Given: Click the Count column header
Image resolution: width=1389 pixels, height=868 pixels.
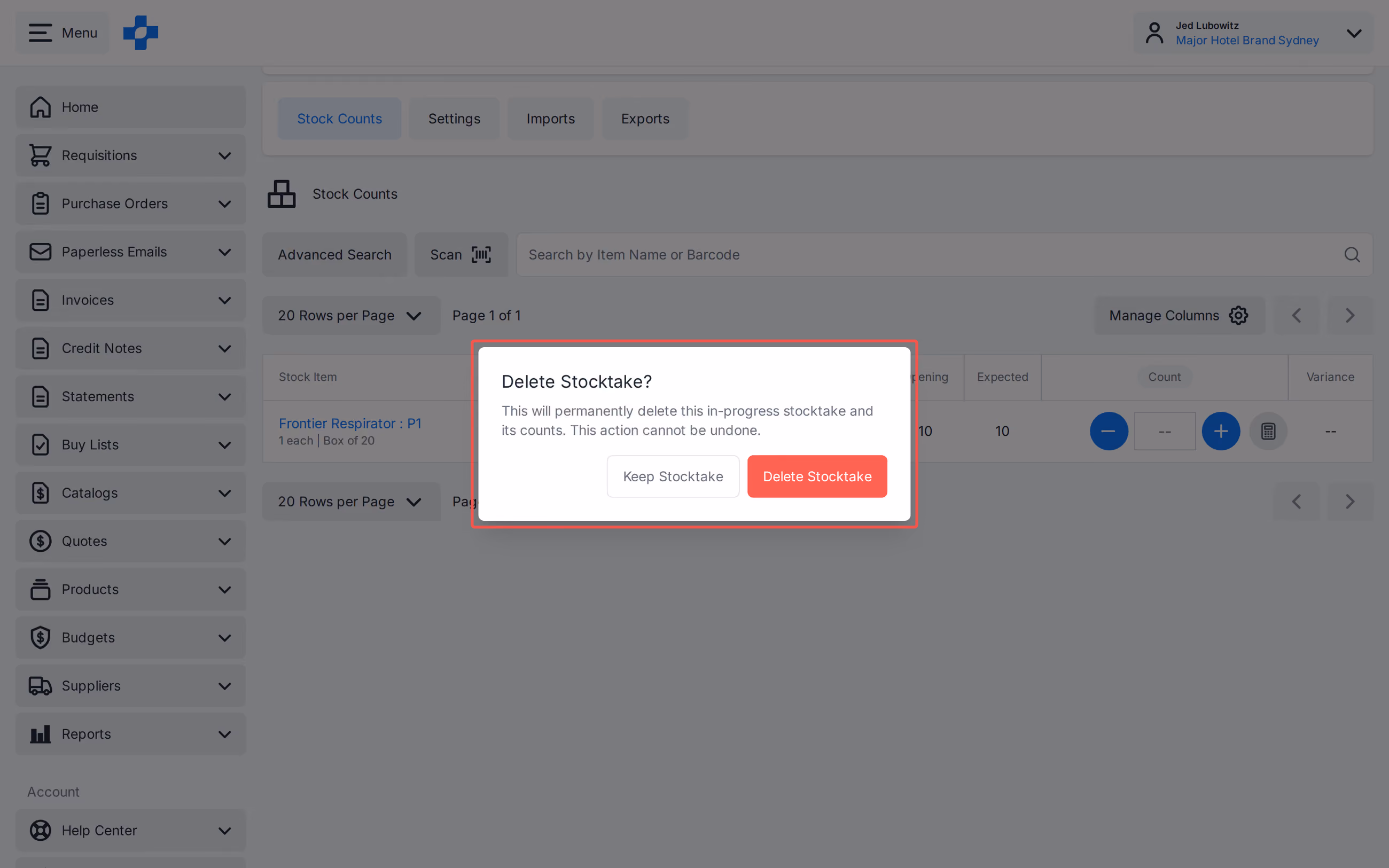Looking at the screenshot, I should (1164, 377).
